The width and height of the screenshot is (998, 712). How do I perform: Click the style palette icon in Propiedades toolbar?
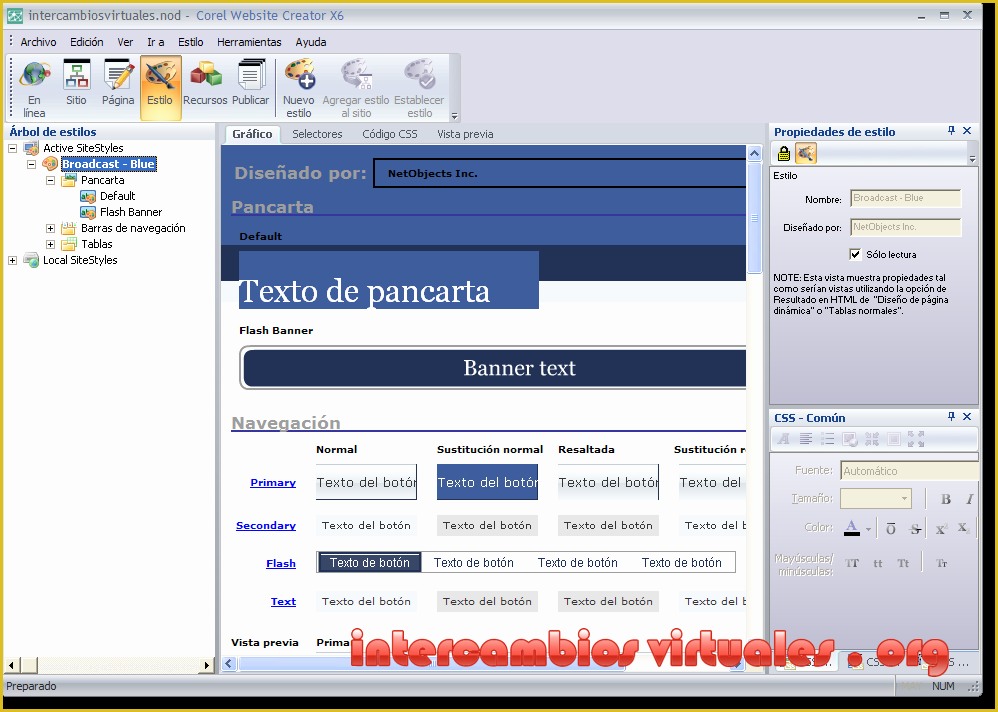tap(806, 153)
